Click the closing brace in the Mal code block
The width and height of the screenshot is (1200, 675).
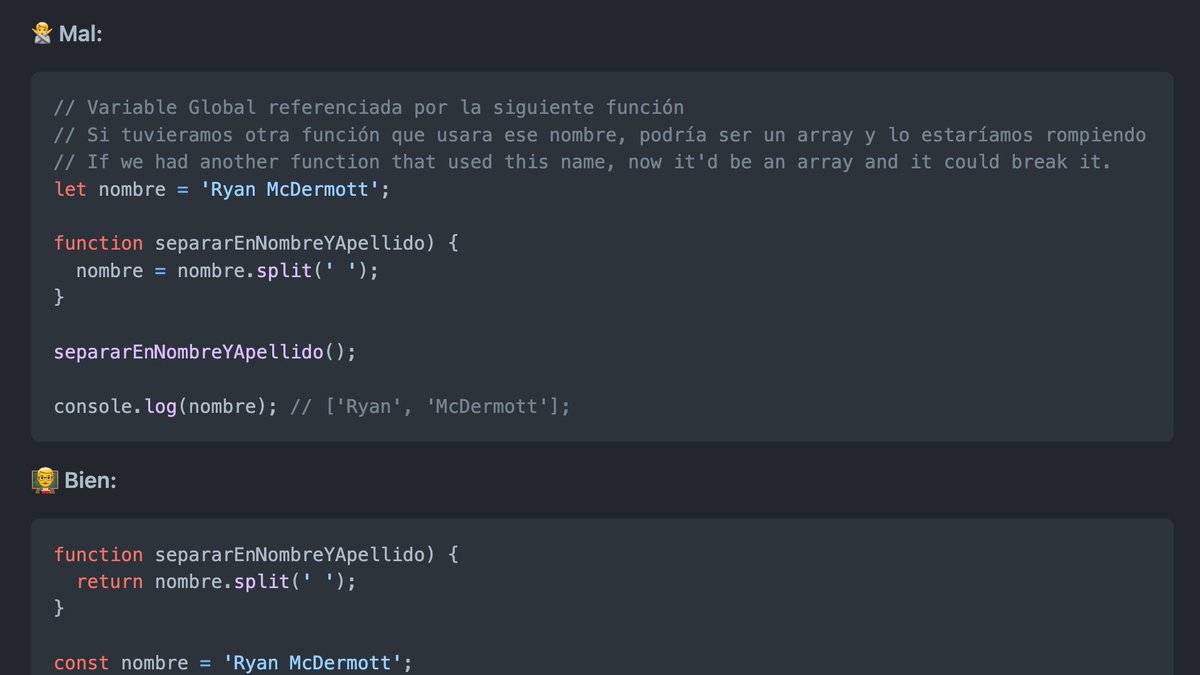click(59, 297)
